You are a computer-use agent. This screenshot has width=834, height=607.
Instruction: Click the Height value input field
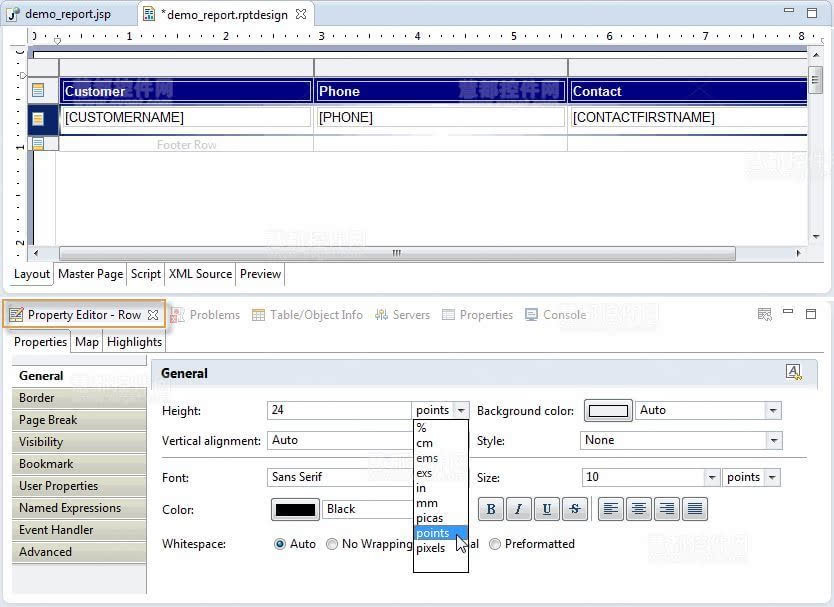339,410
